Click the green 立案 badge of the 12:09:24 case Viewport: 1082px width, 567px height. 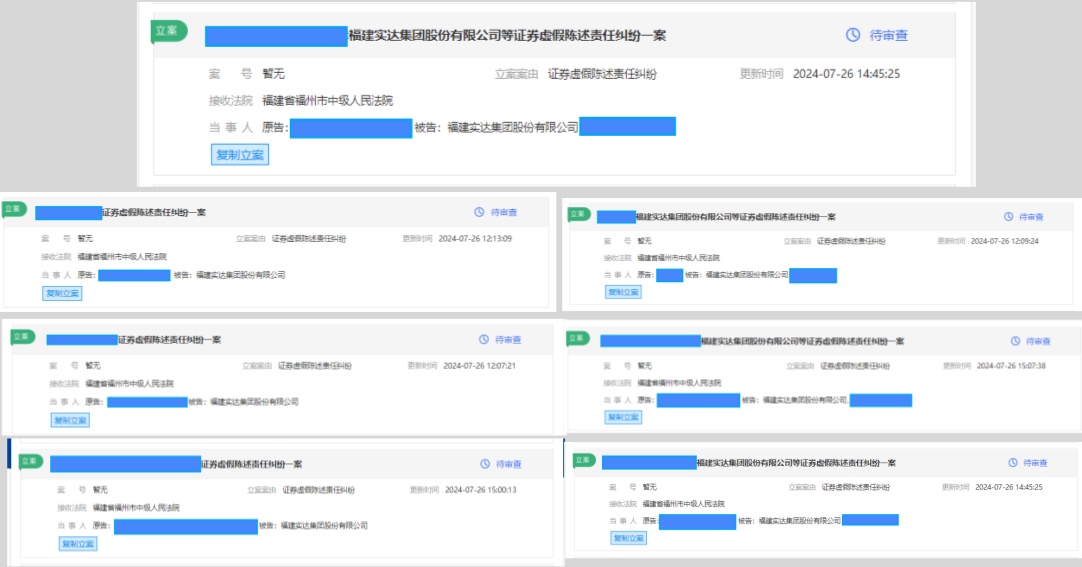click(x=579, y=214)
